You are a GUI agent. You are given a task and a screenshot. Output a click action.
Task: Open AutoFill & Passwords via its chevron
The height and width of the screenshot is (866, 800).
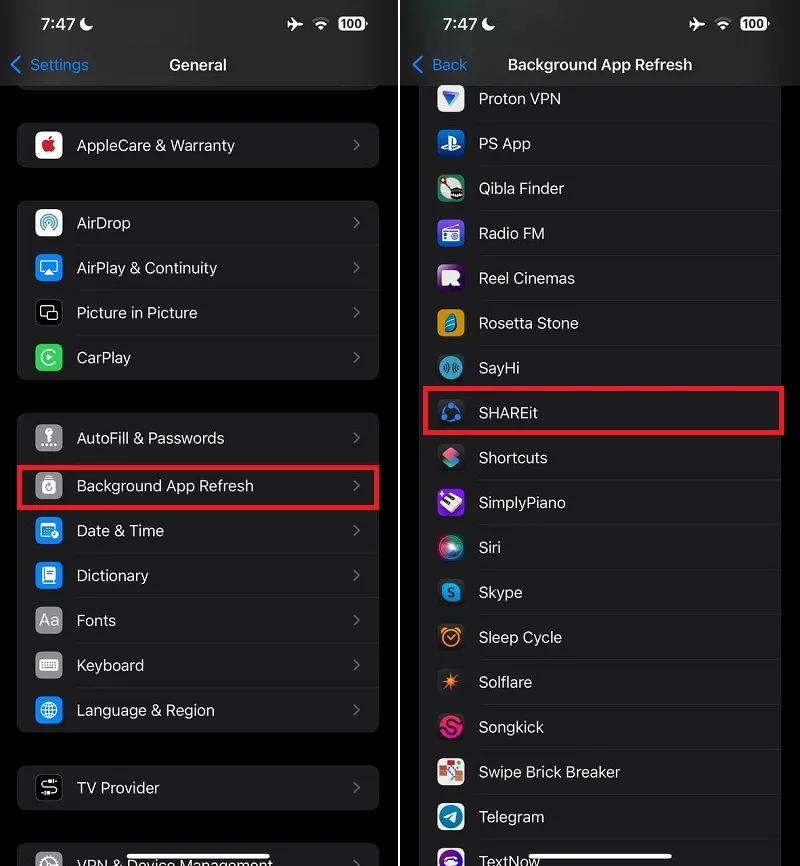(x=356, y=438)
